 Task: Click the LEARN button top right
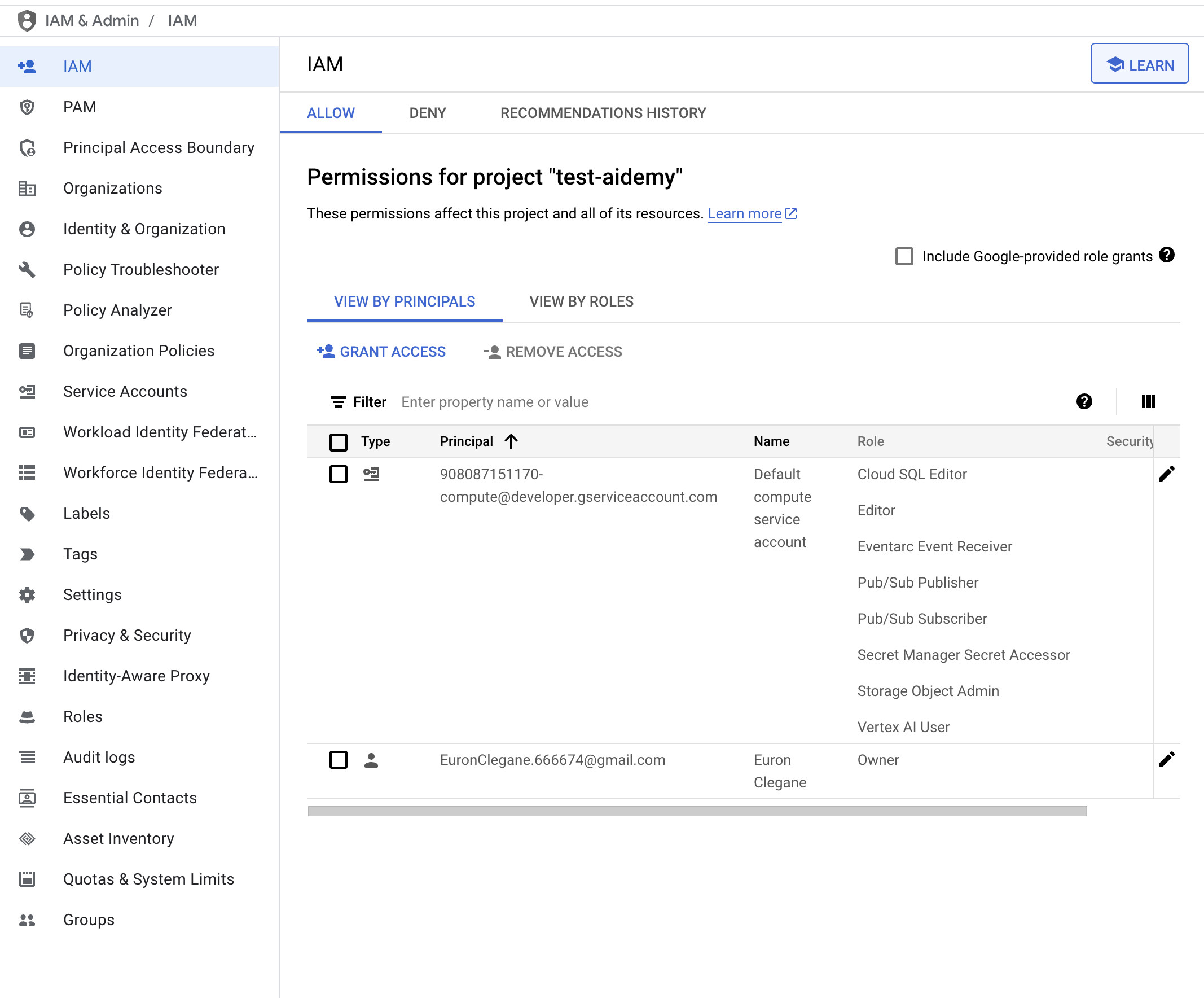(1140, 65)
